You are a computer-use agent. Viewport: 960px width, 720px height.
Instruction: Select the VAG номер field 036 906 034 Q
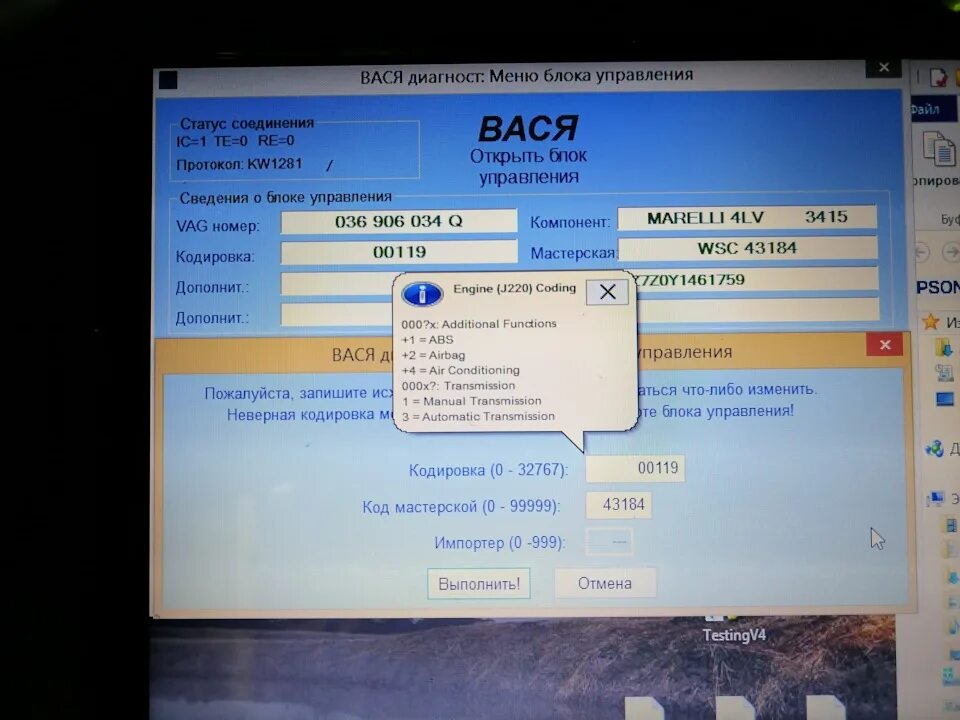(399, 221)
